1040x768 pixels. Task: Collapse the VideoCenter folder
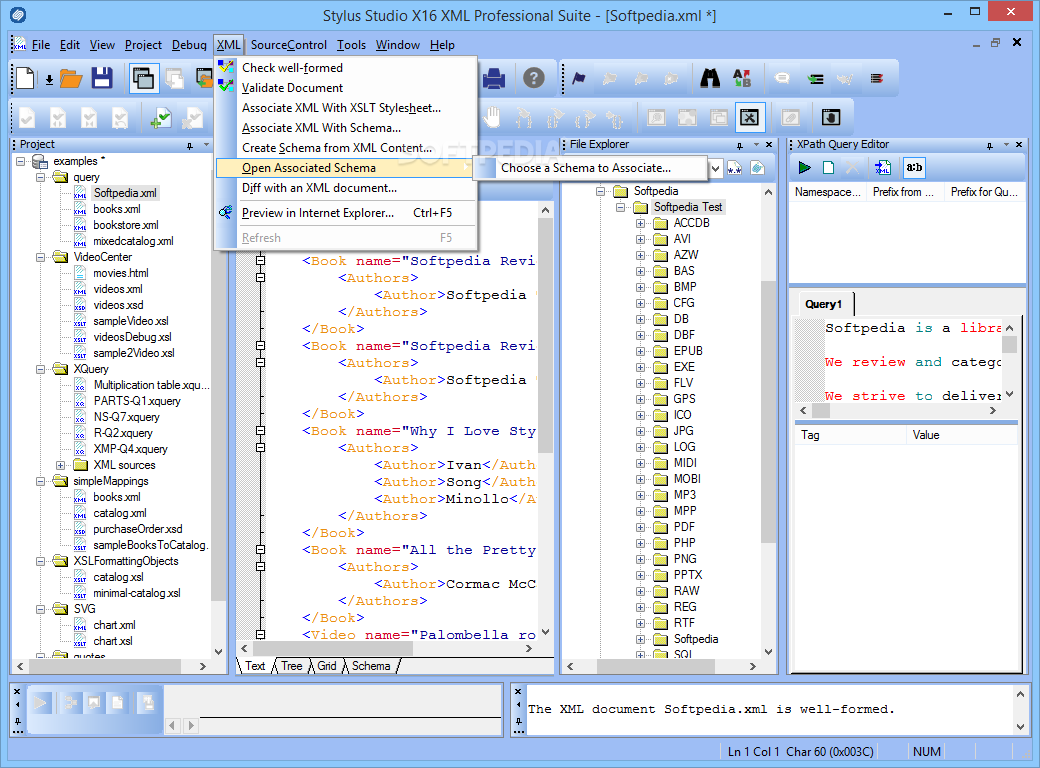(x=41, y=257)
